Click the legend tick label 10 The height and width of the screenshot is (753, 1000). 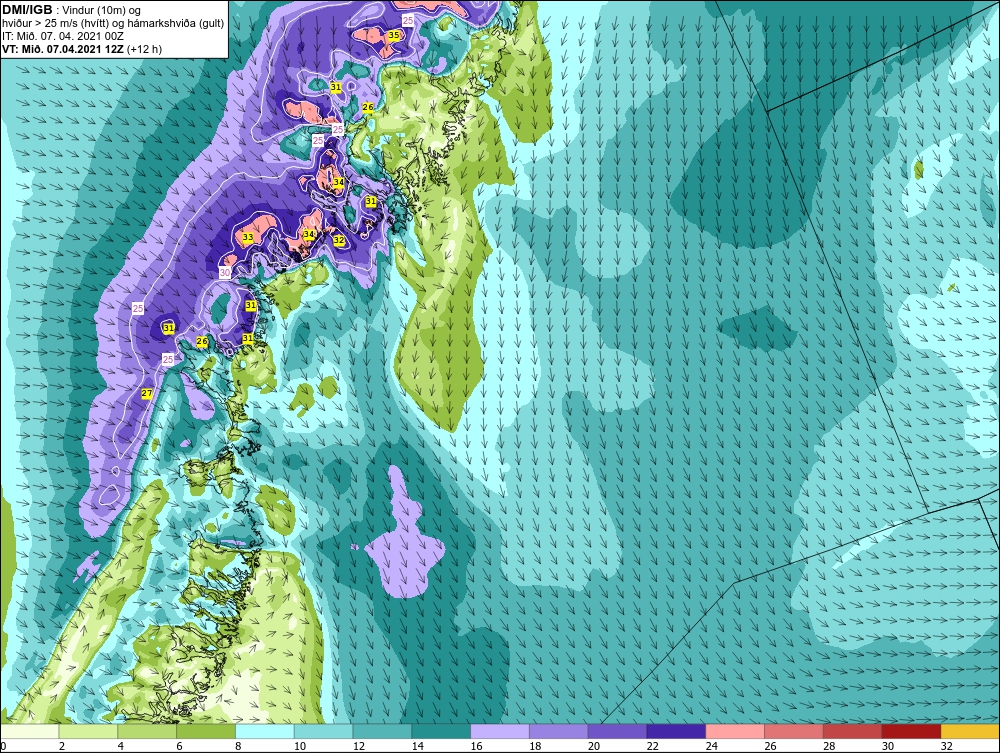point(300,746)
